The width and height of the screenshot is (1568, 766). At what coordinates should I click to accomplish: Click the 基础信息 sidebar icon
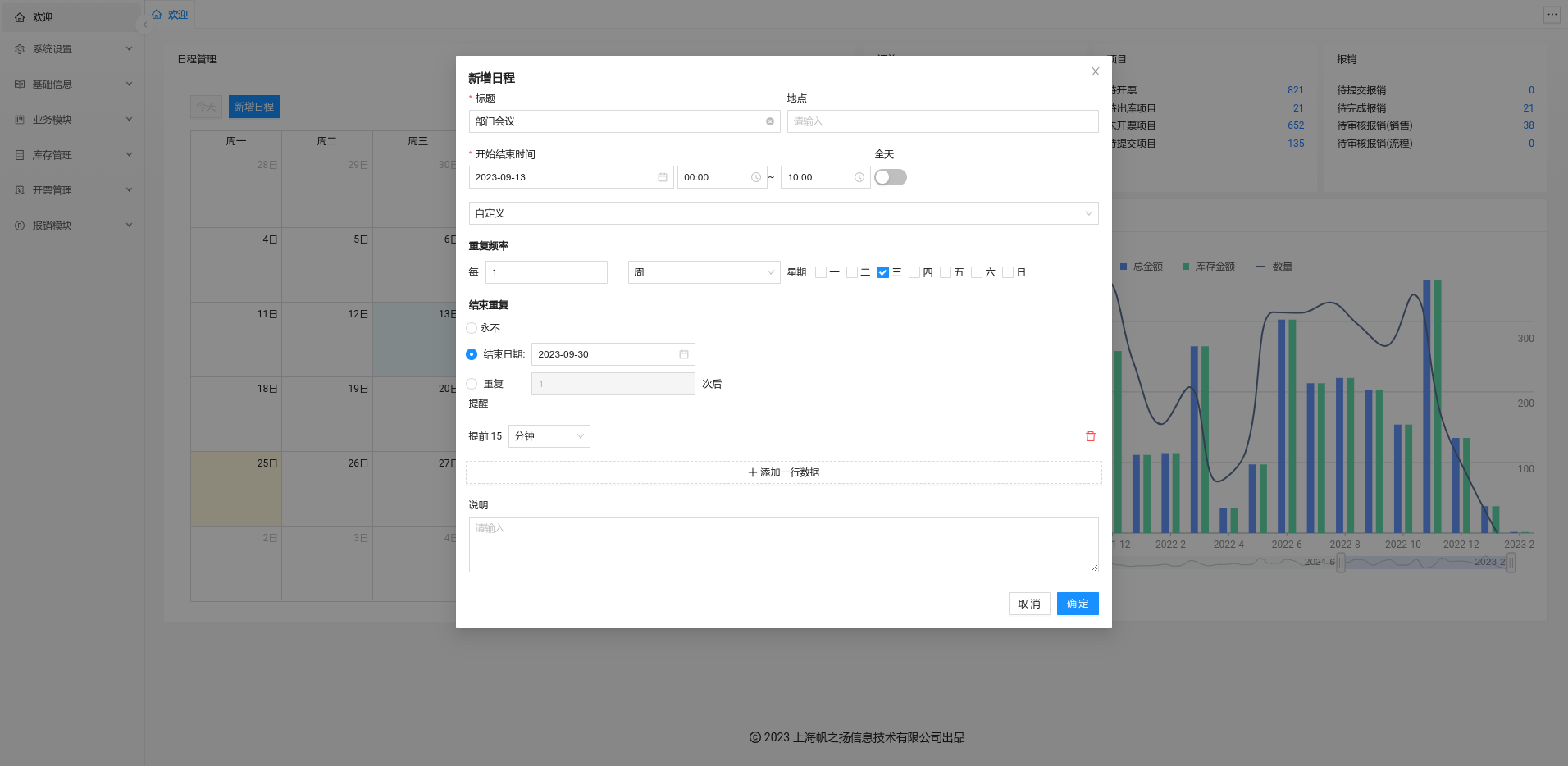point(20,84)
